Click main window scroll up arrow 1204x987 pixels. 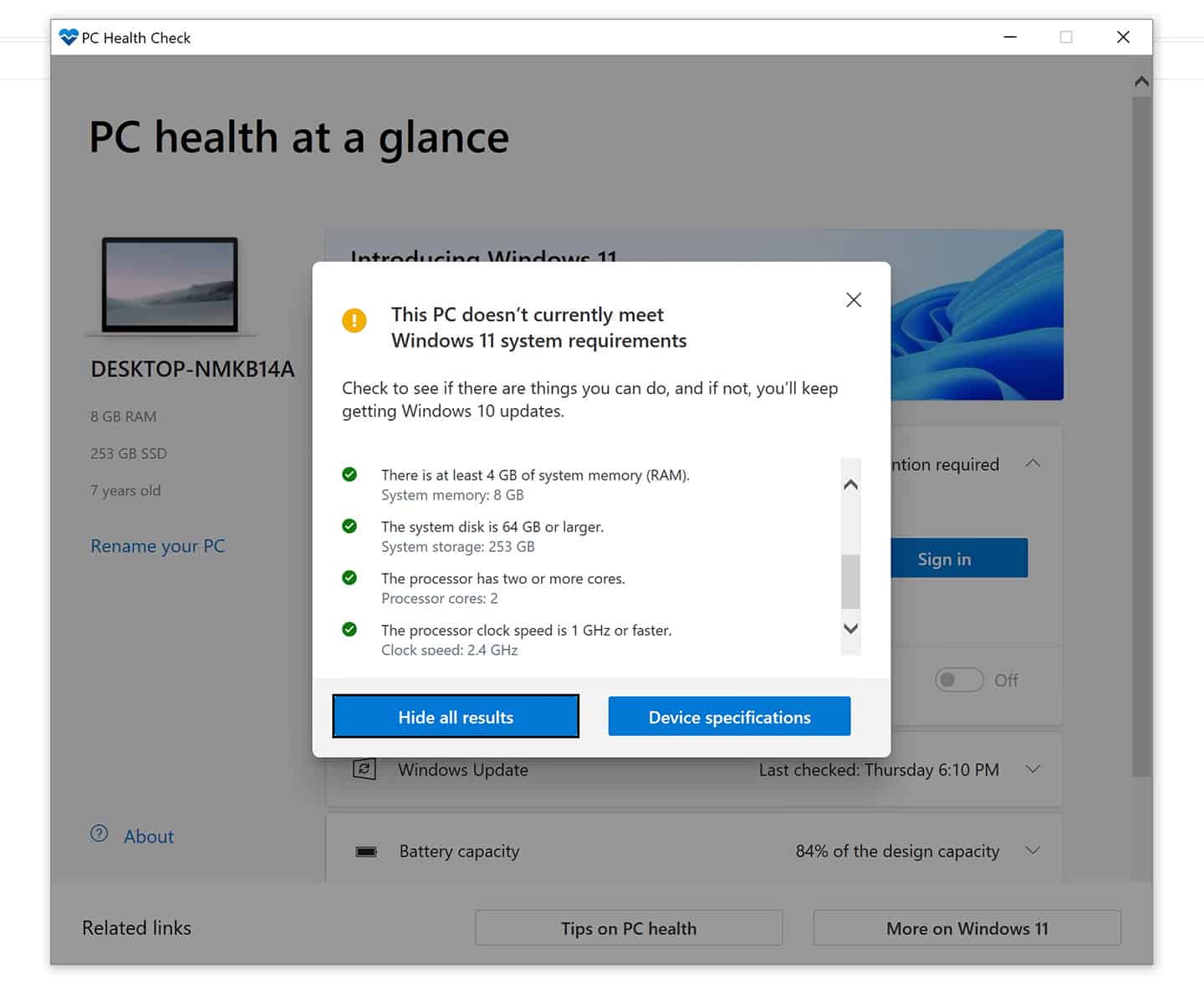point(1141,82)
